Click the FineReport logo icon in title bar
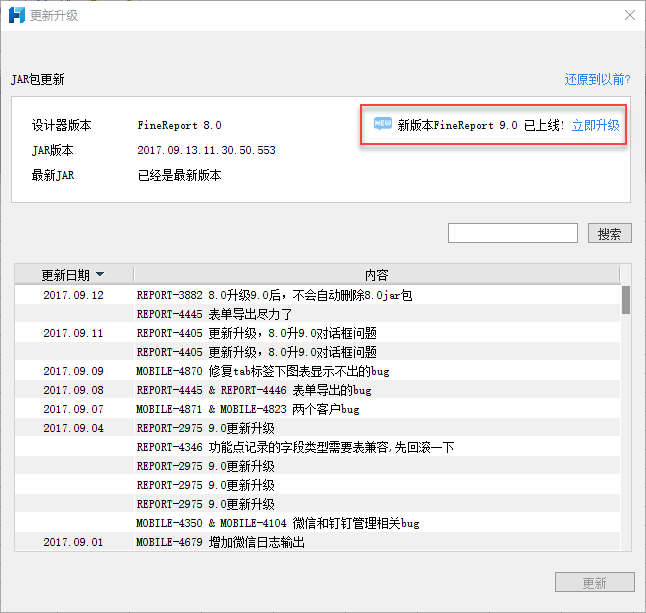The height and width of the screenshot is (613, 646). [x=17, y=15]
